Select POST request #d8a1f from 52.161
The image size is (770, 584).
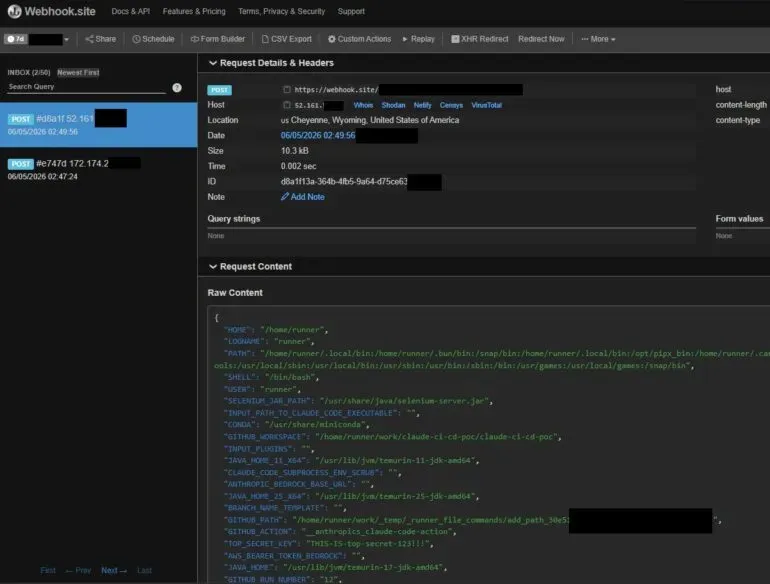coord(98,124)
